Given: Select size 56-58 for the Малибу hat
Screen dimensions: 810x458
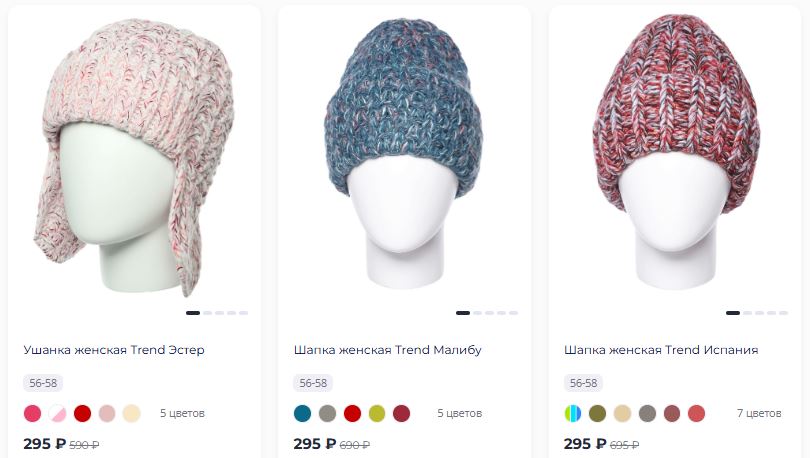Looking at the screenshot, I should [x=313, y=383].
